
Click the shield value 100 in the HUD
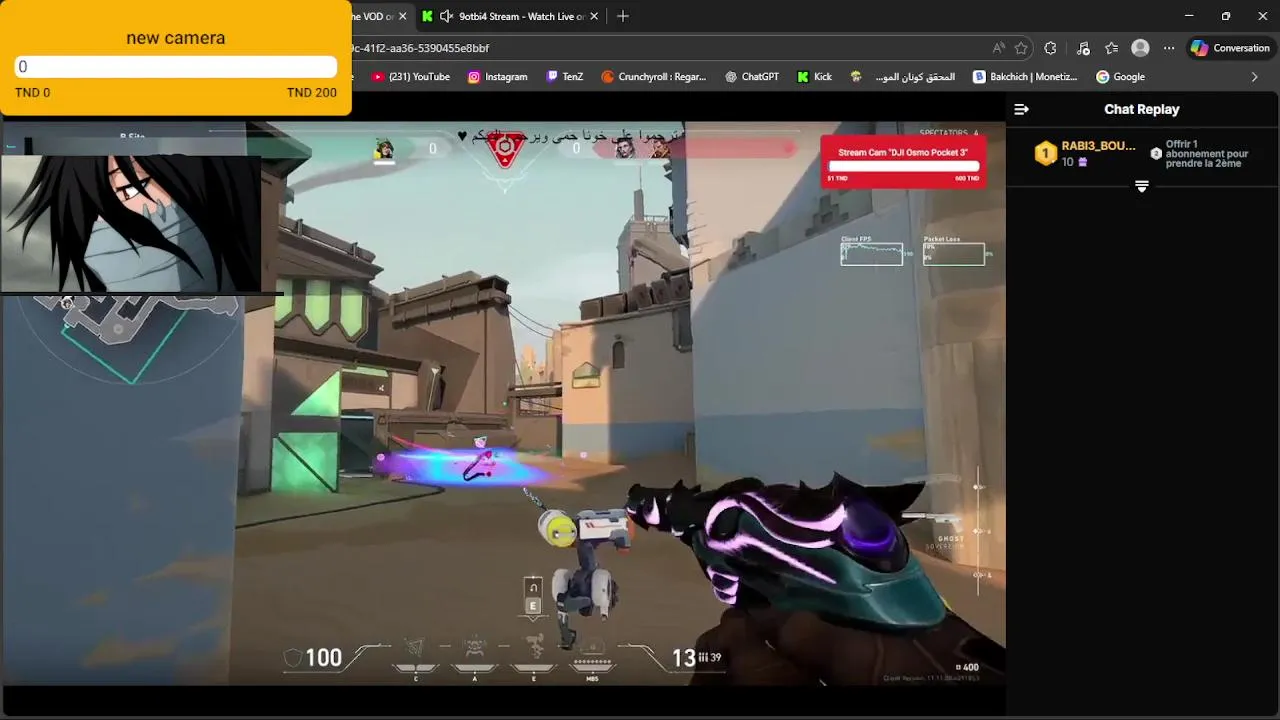tap(323, 657)
